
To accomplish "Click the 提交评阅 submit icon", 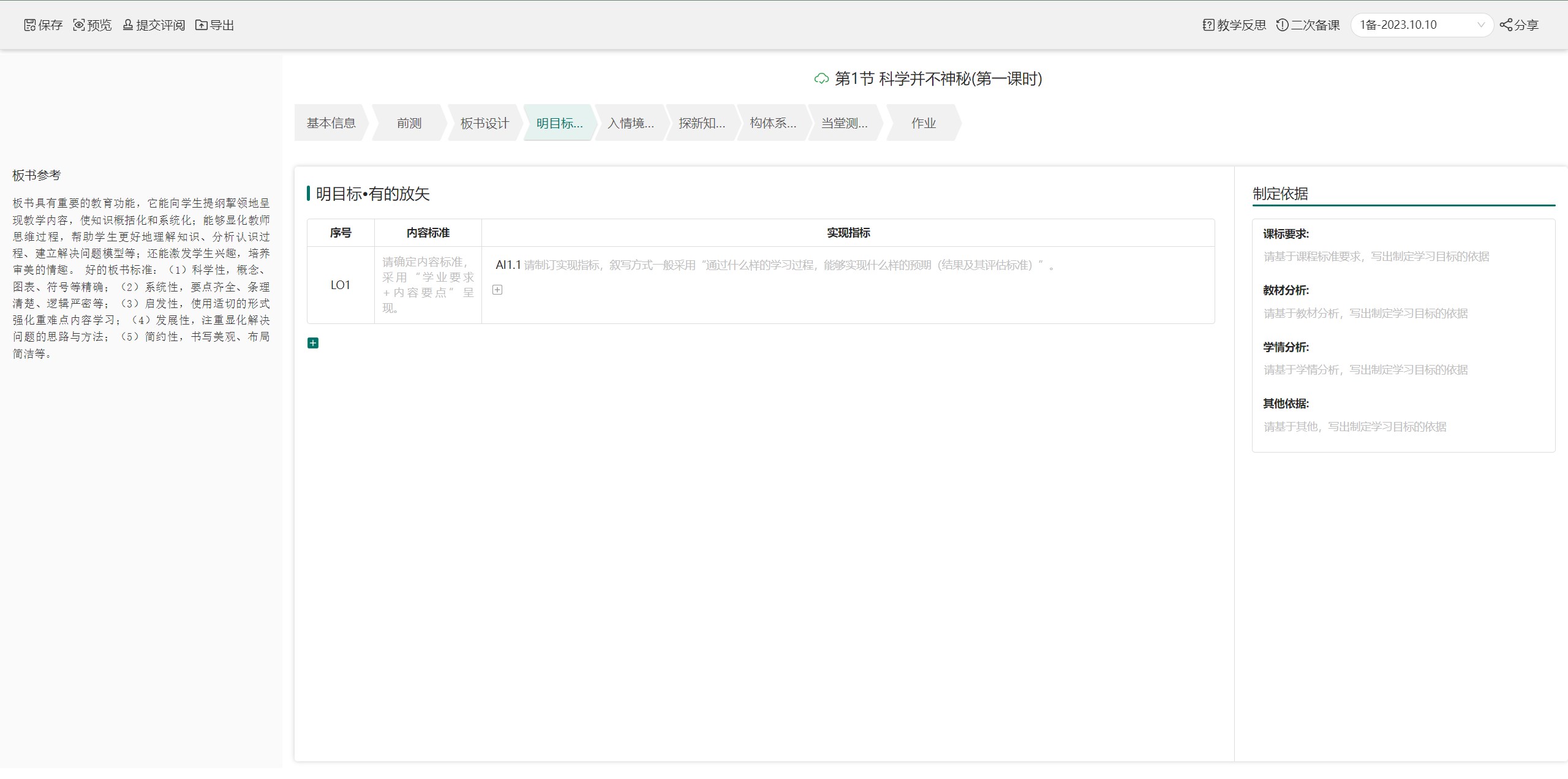I will click(x=127, y=25).
